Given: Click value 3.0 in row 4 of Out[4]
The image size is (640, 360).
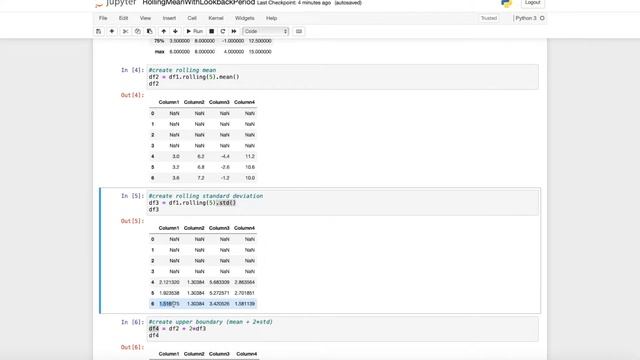Looking at the screenshot, I should click(176, 156).
